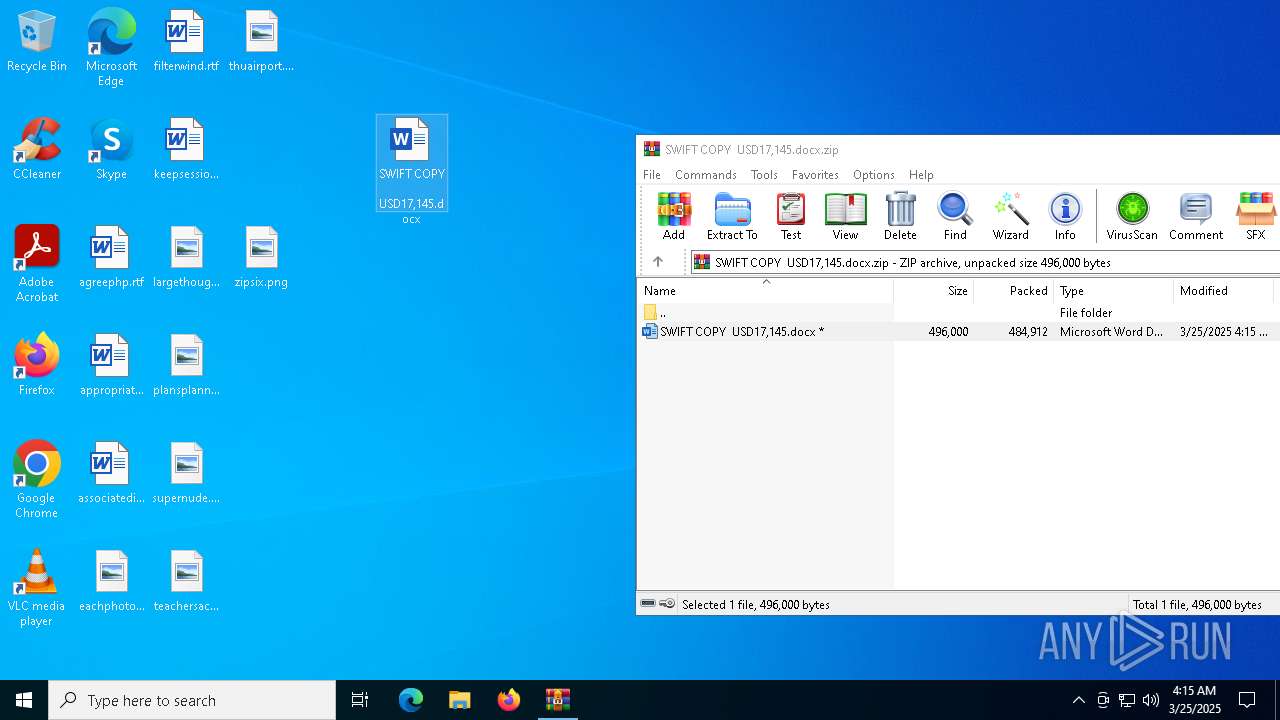Click the archive path address field
1280x720 pixels.
pos(985,262)
